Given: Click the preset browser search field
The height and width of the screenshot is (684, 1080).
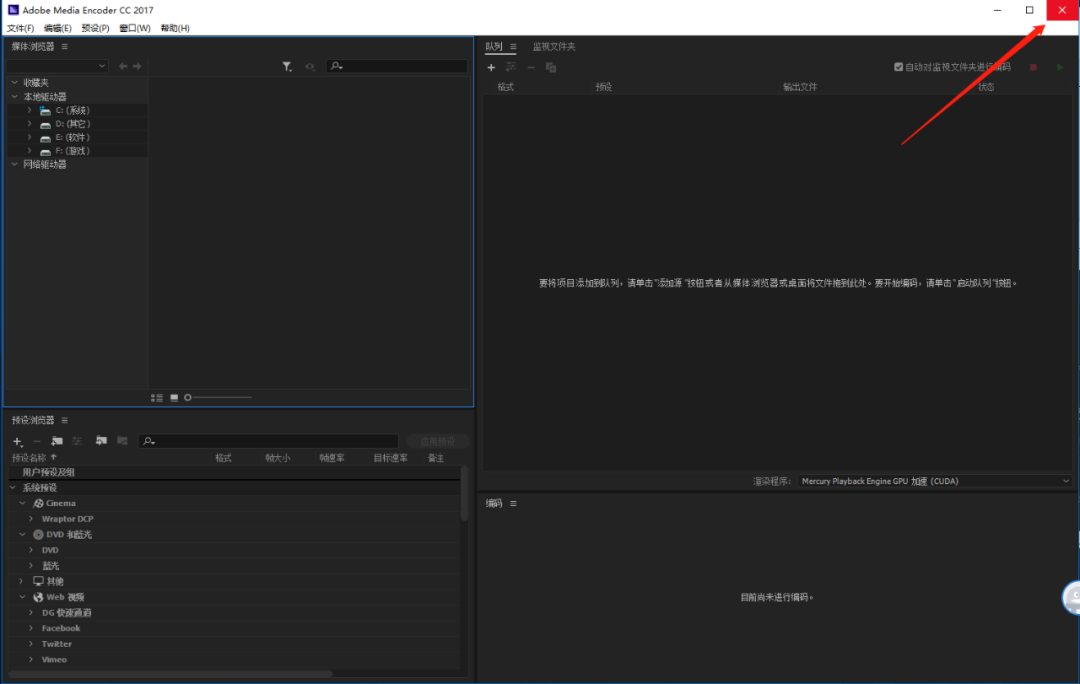Looking at the screenshot, I should pos(269,441).
